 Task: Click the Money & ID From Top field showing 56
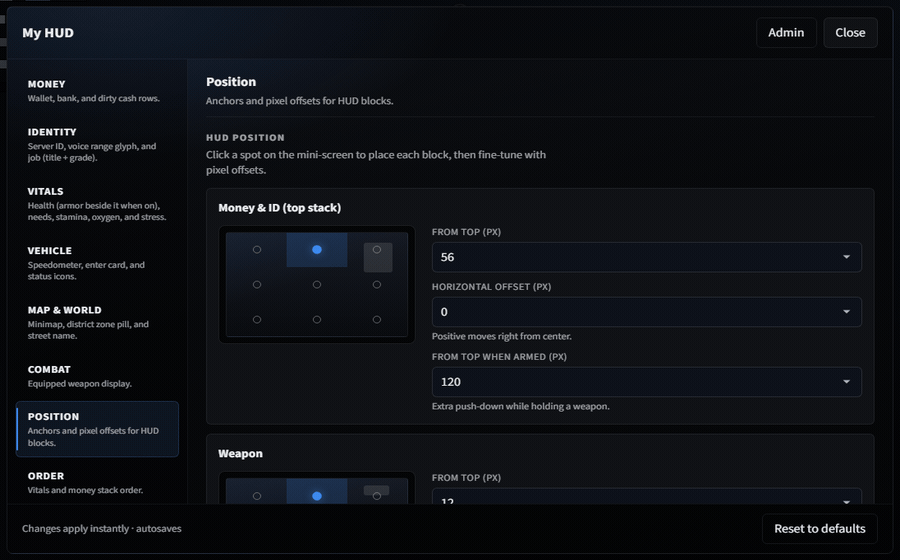(646, 257)
